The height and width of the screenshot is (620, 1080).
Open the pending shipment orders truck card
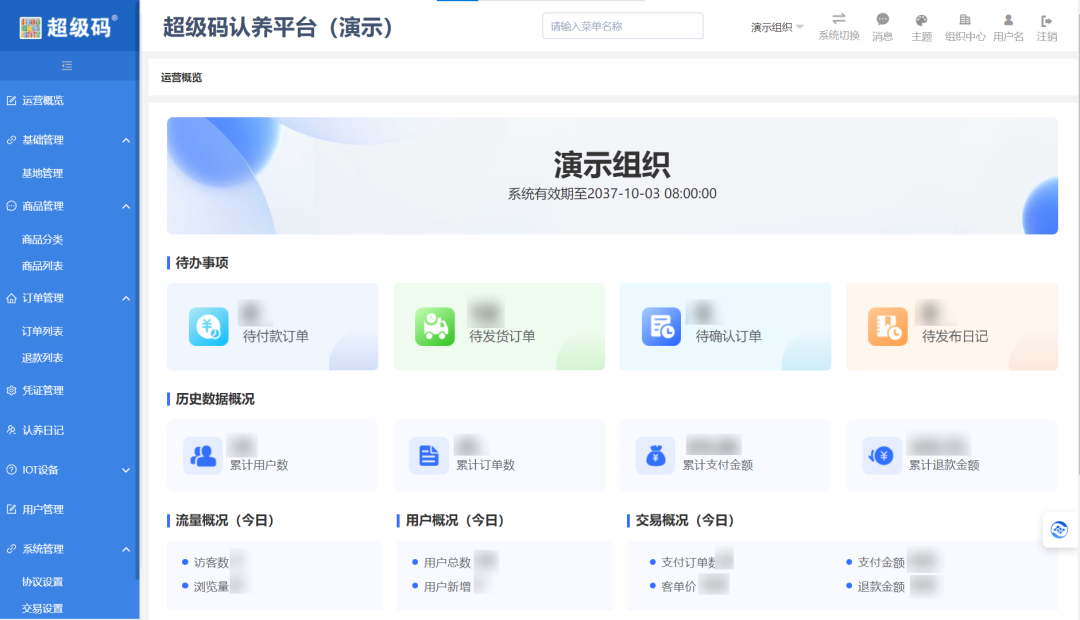498,327
